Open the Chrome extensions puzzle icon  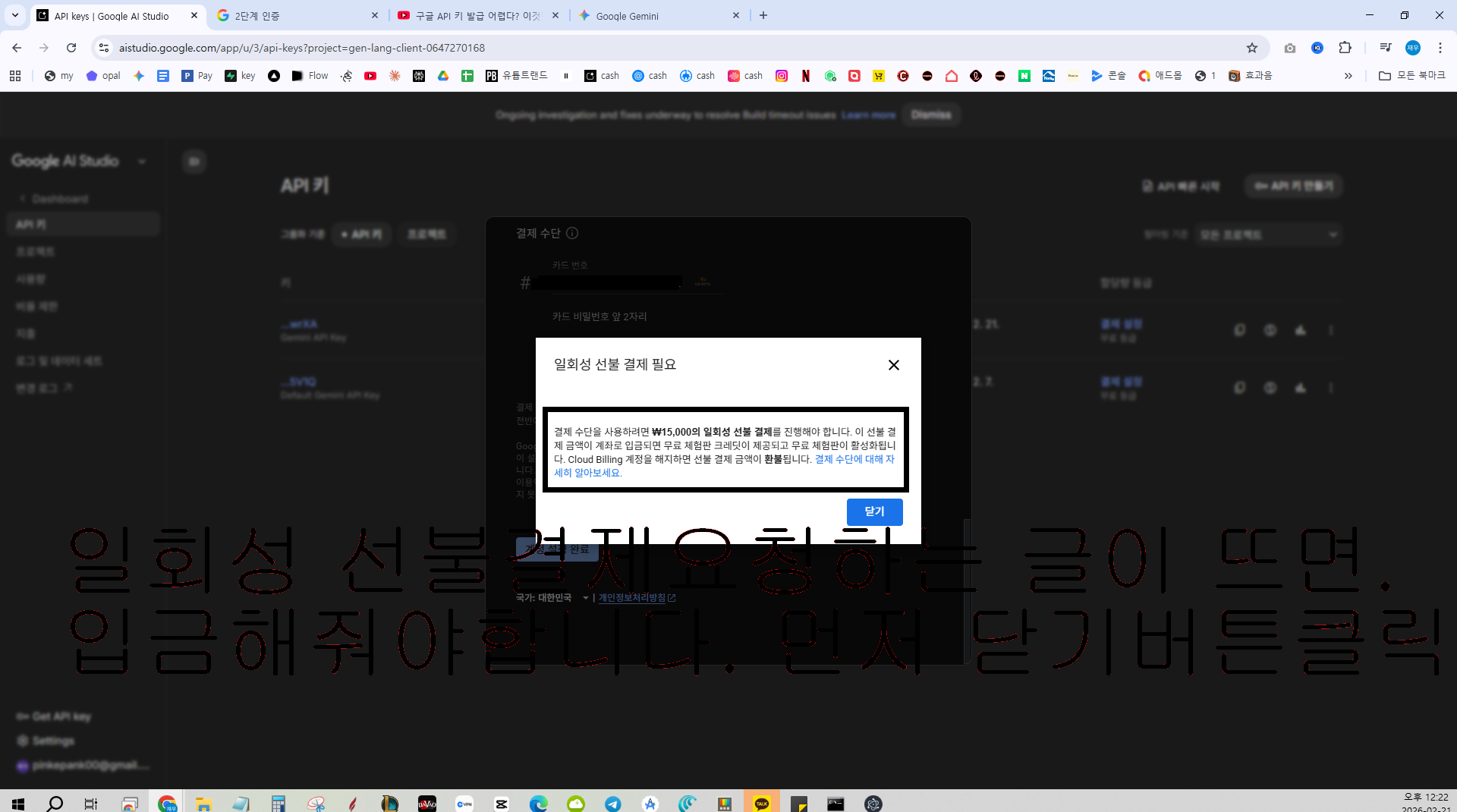1345,48
